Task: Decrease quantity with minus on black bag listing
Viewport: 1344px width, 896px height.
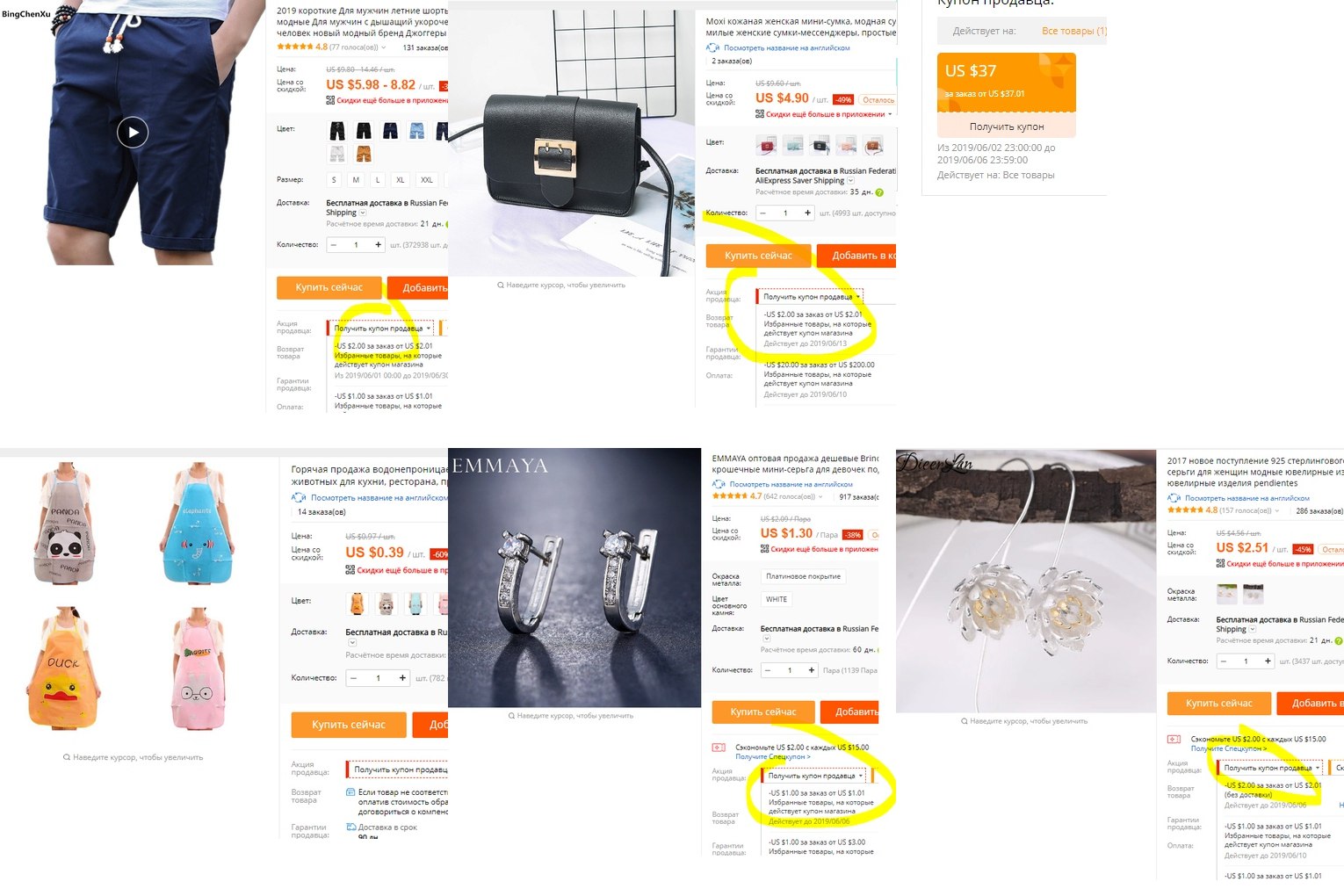Action: 763,213
